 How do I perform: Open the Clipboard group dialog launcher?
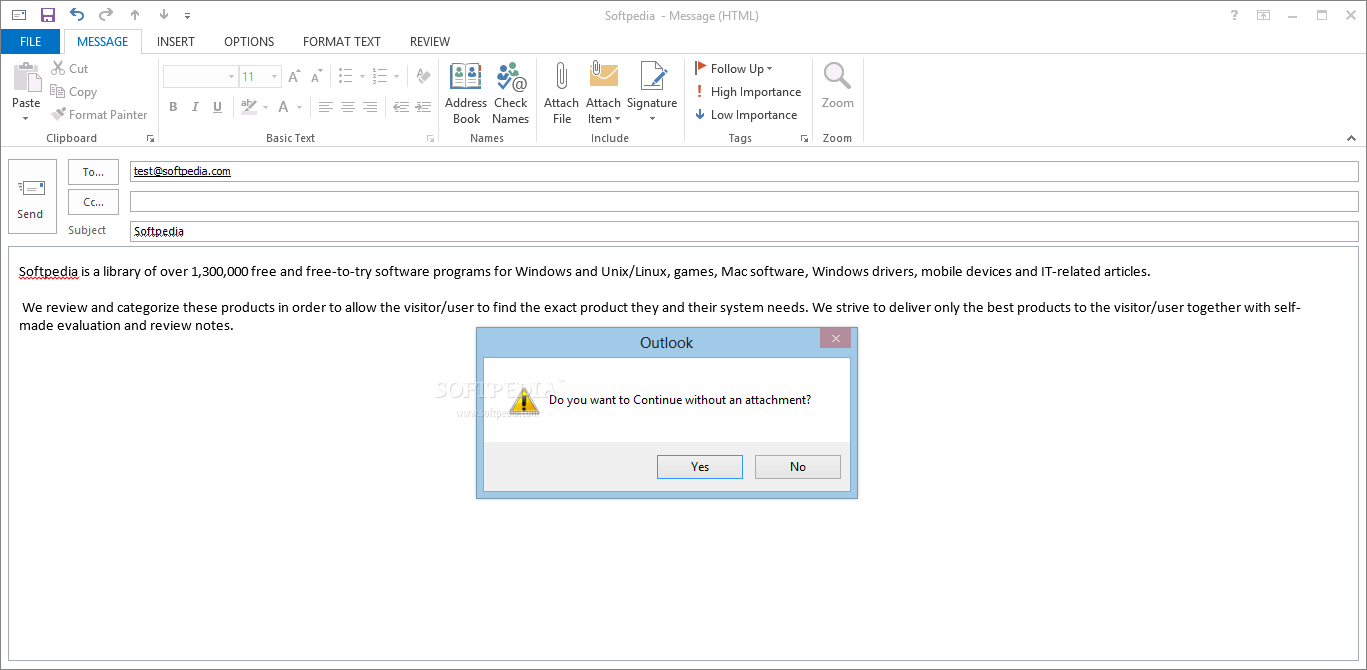pyautogui.click(x=150, y=139)
